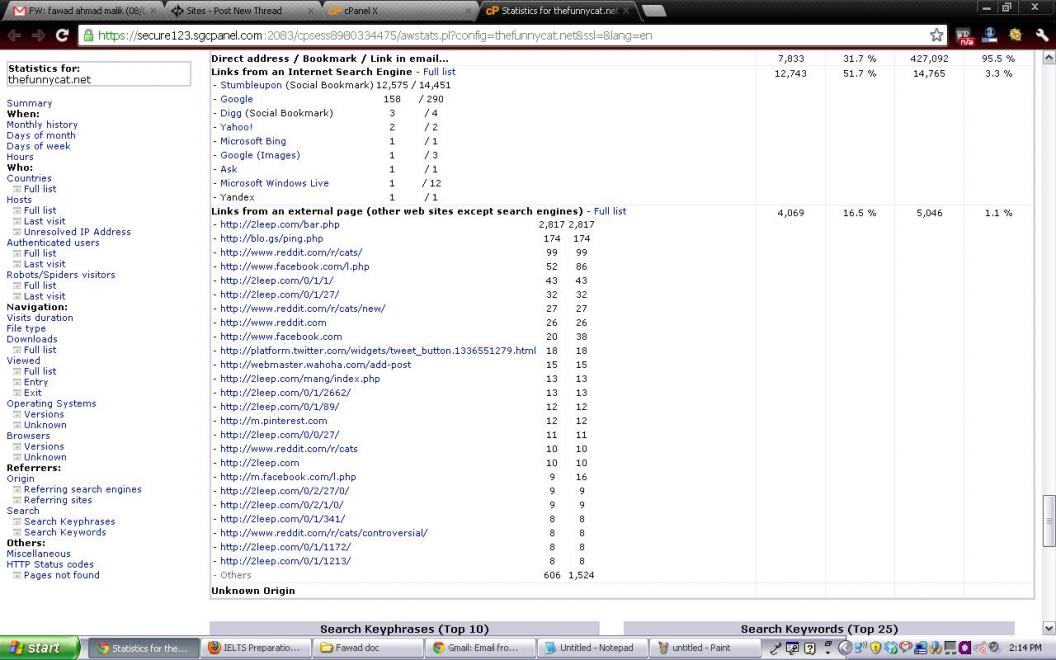This screenshot has height=660, width=1056.
Task: Open the Hosts sidebar link
Action: (19, 200)
